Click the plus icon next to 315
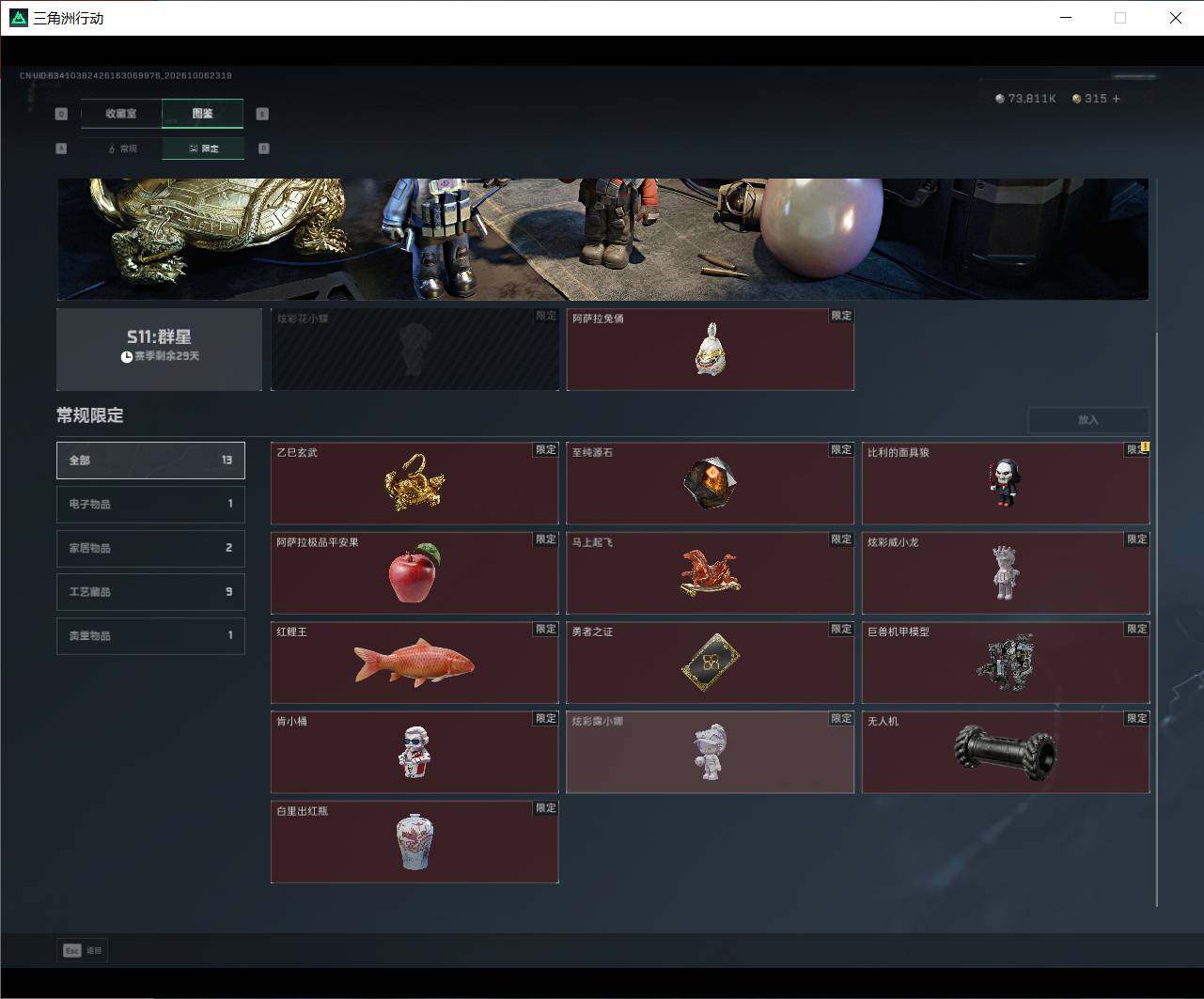Image resolution: width=1204 pixels, height=999 pixels. pyautogui.click(x=1117, y=99)
